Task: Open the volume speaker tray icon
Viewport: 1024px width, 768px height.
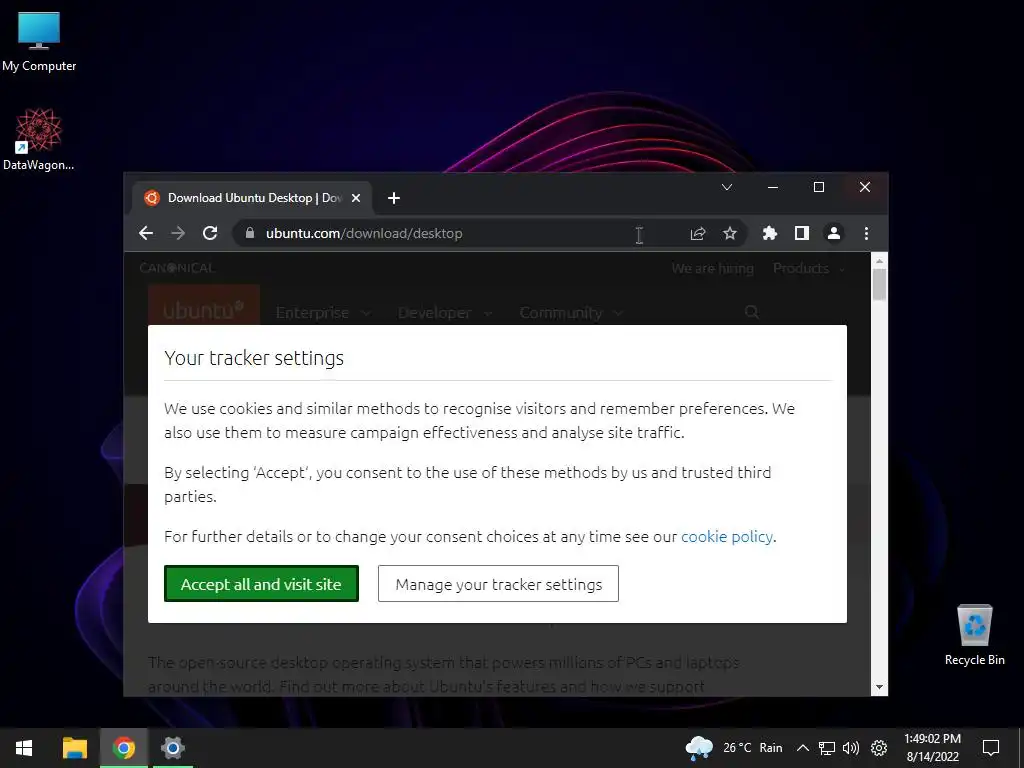Action: click(x=851, y=748)
